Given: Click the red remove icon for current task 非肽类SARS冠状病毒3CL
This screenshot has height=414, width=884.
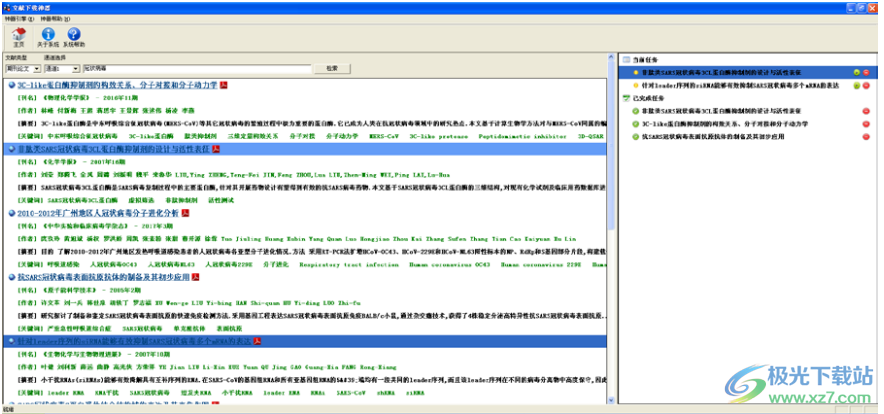Looking at the screenshot, I should point(866,73).
